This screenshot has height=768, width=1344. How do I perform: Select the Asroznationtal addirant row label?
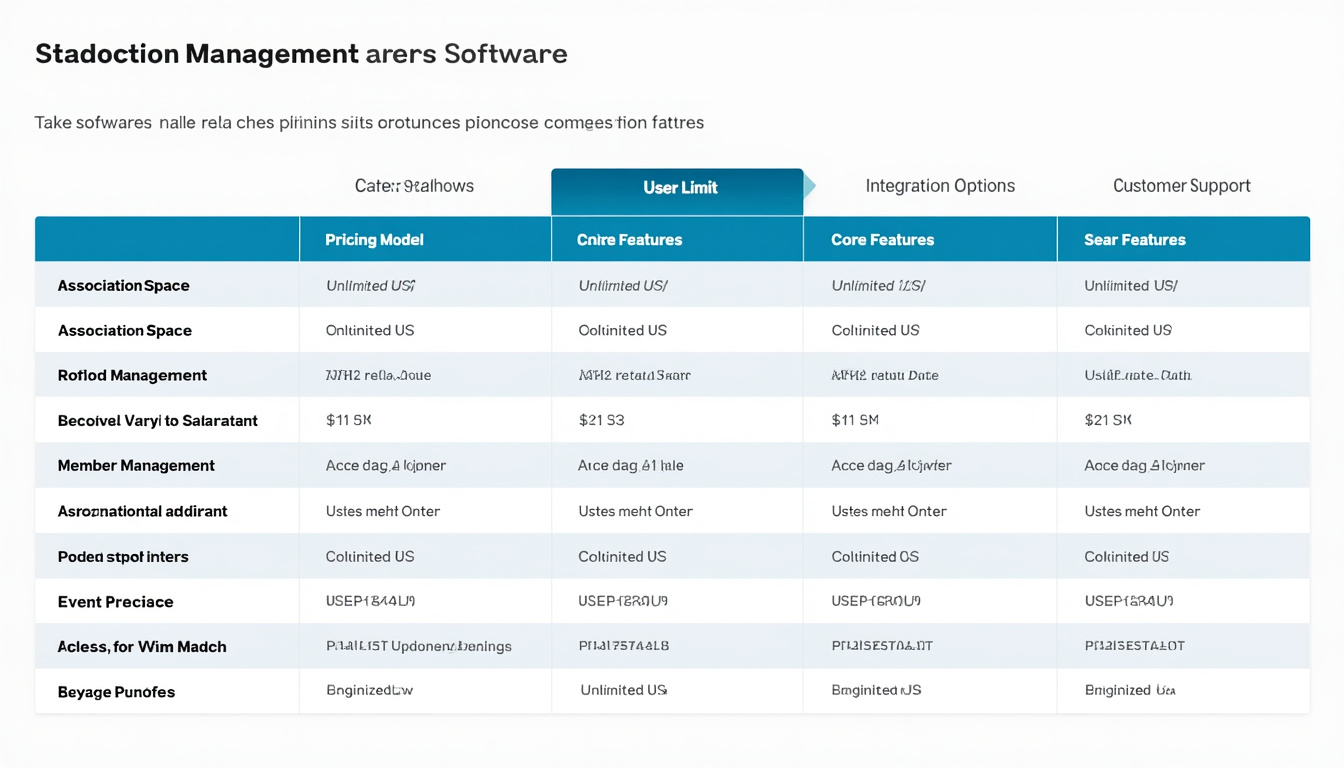click(142, 511)
